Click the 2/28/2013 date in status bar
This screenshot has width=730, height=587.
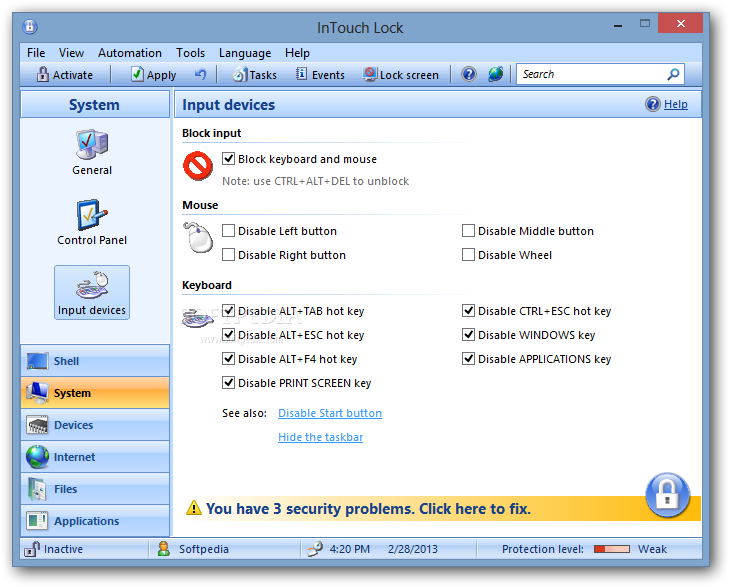pyautogui.click(x=412, y=549)
